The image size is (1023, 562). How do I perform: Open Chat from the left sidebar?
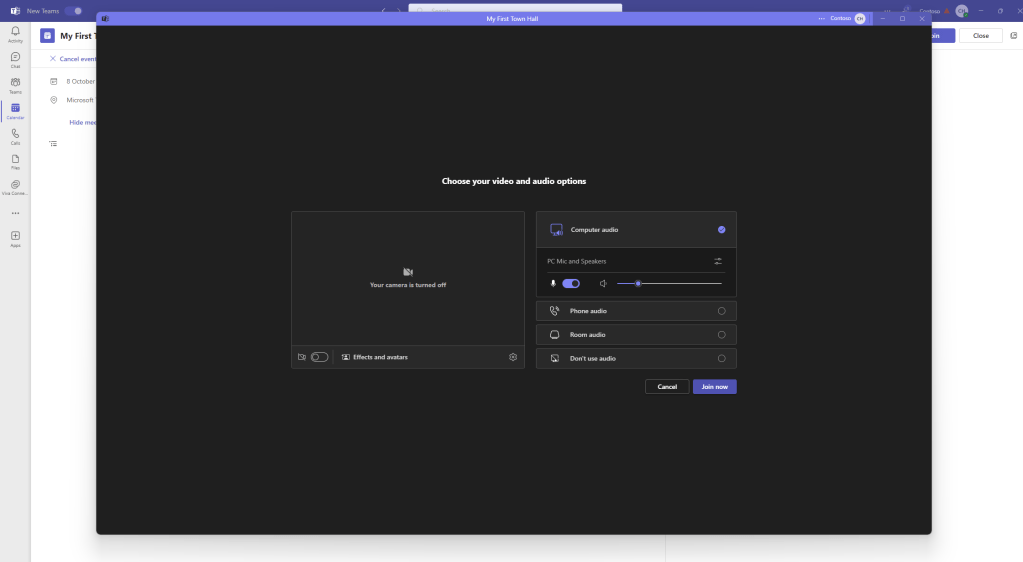coord(15,60)
